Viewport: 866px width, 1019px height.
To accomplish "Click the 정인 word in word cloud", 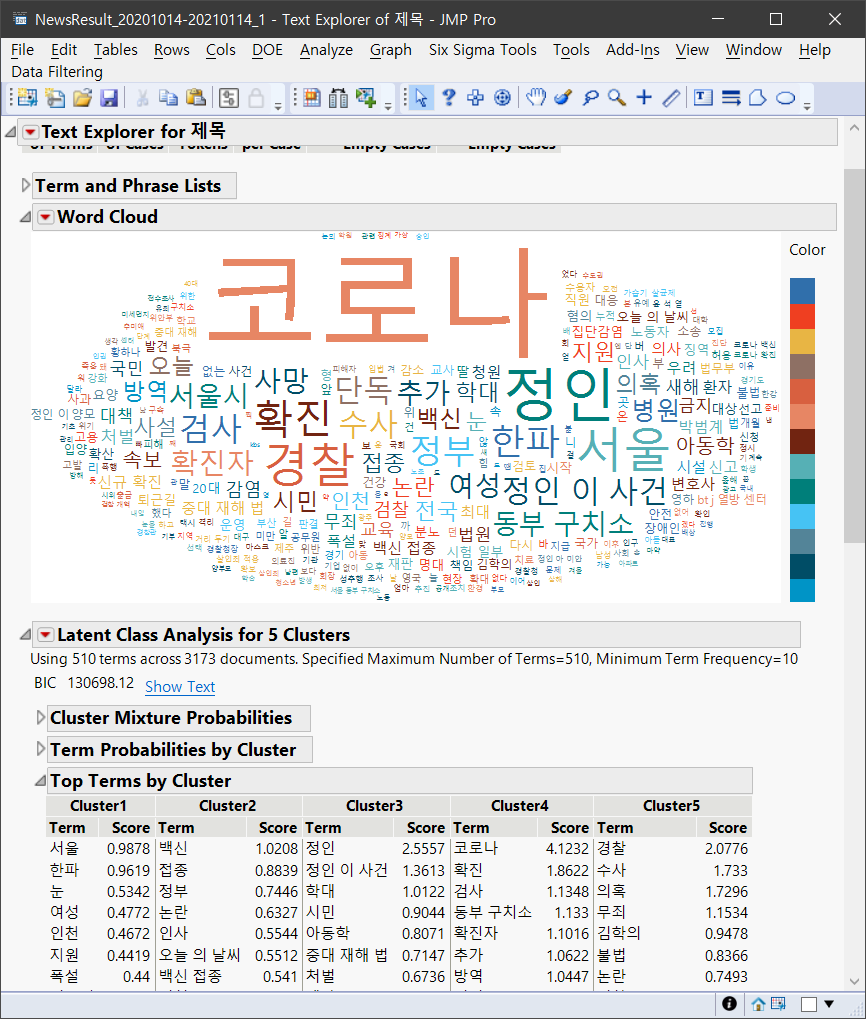I will click(x=559, y=393).
